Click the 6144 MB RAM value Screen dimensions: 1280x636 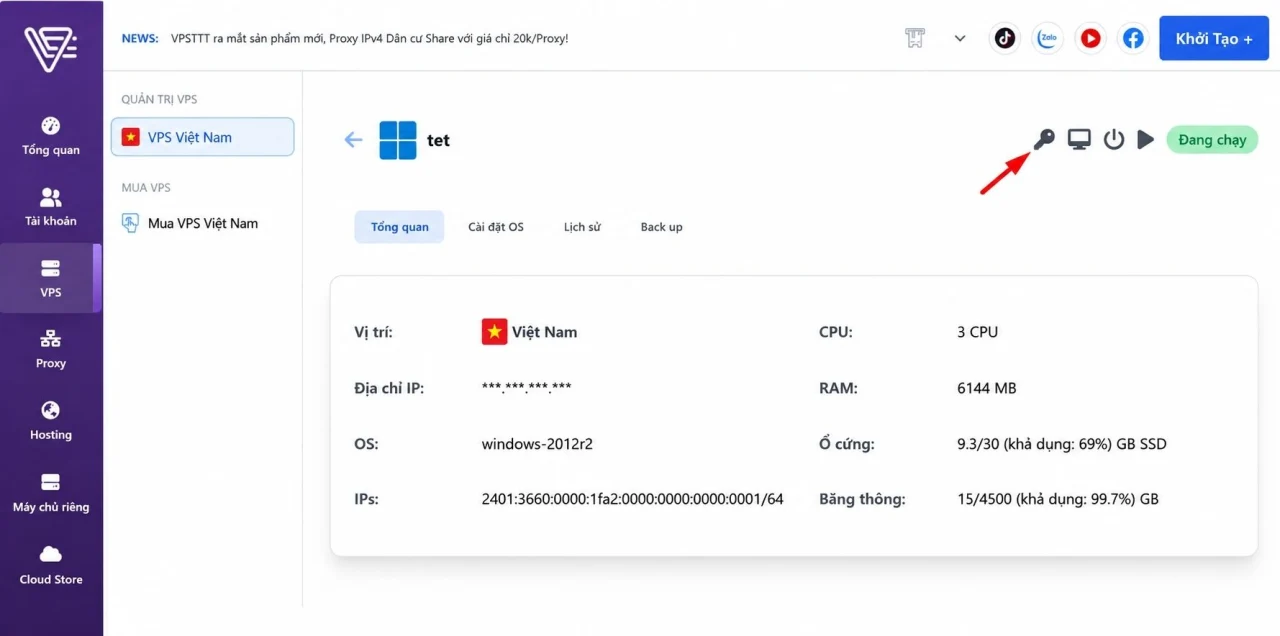(986, 387)
